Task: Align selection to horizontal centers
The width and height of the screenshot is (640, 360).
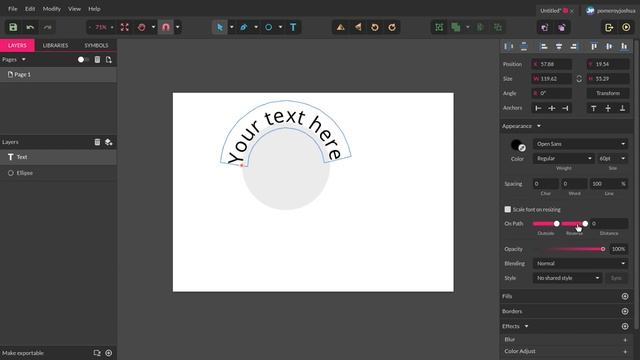Action: [x=559, y=47]
